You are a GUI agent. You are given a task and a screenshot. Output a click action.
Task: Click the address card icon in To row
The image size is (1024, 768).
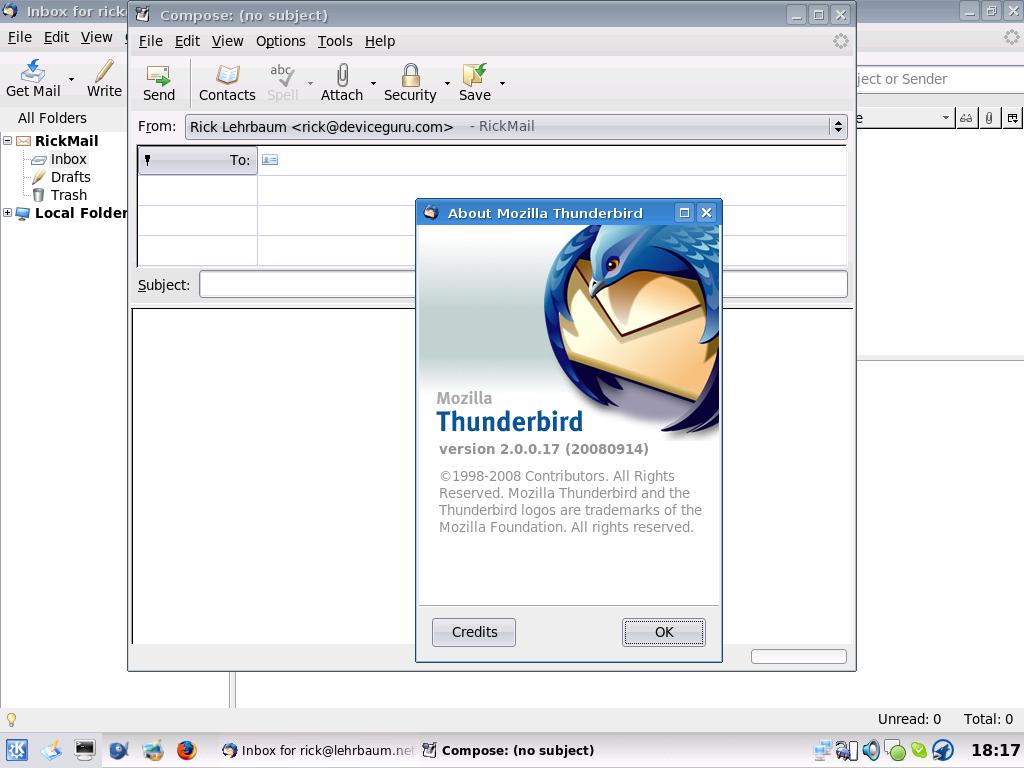point(270,160)
